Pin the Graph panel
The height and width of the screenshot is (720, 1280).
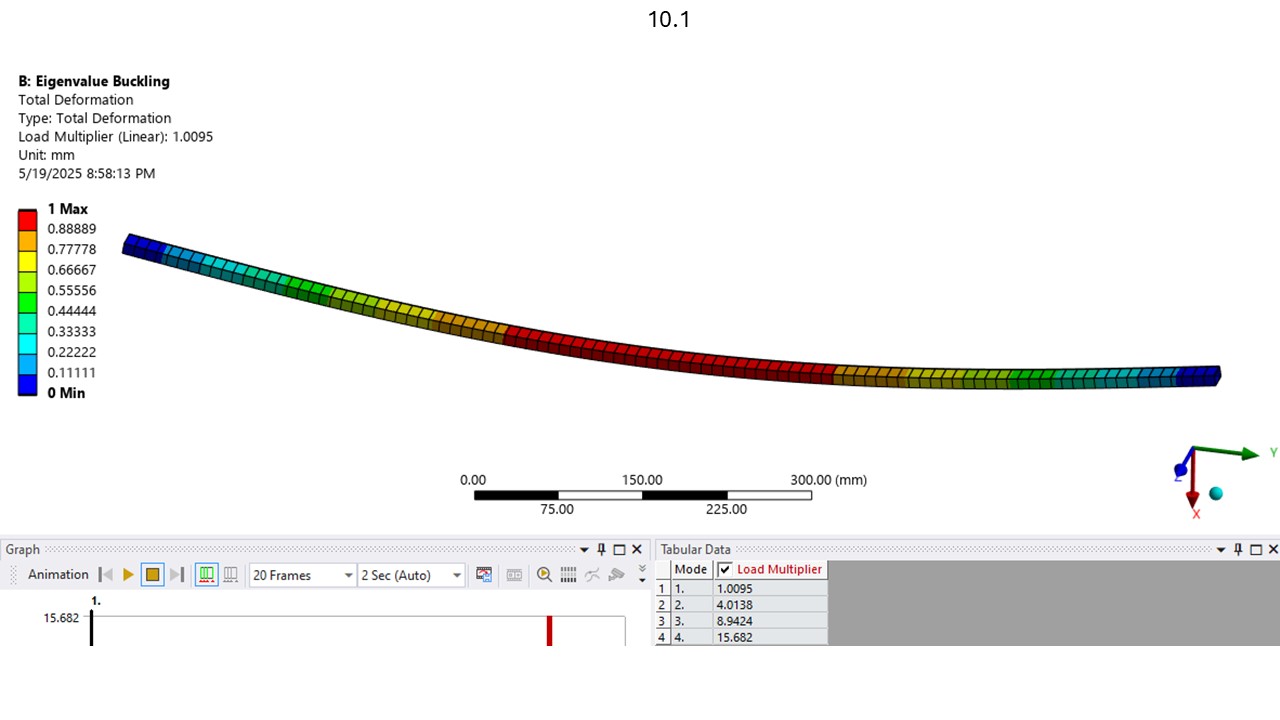pyautogui.click(x=602, y=550)
